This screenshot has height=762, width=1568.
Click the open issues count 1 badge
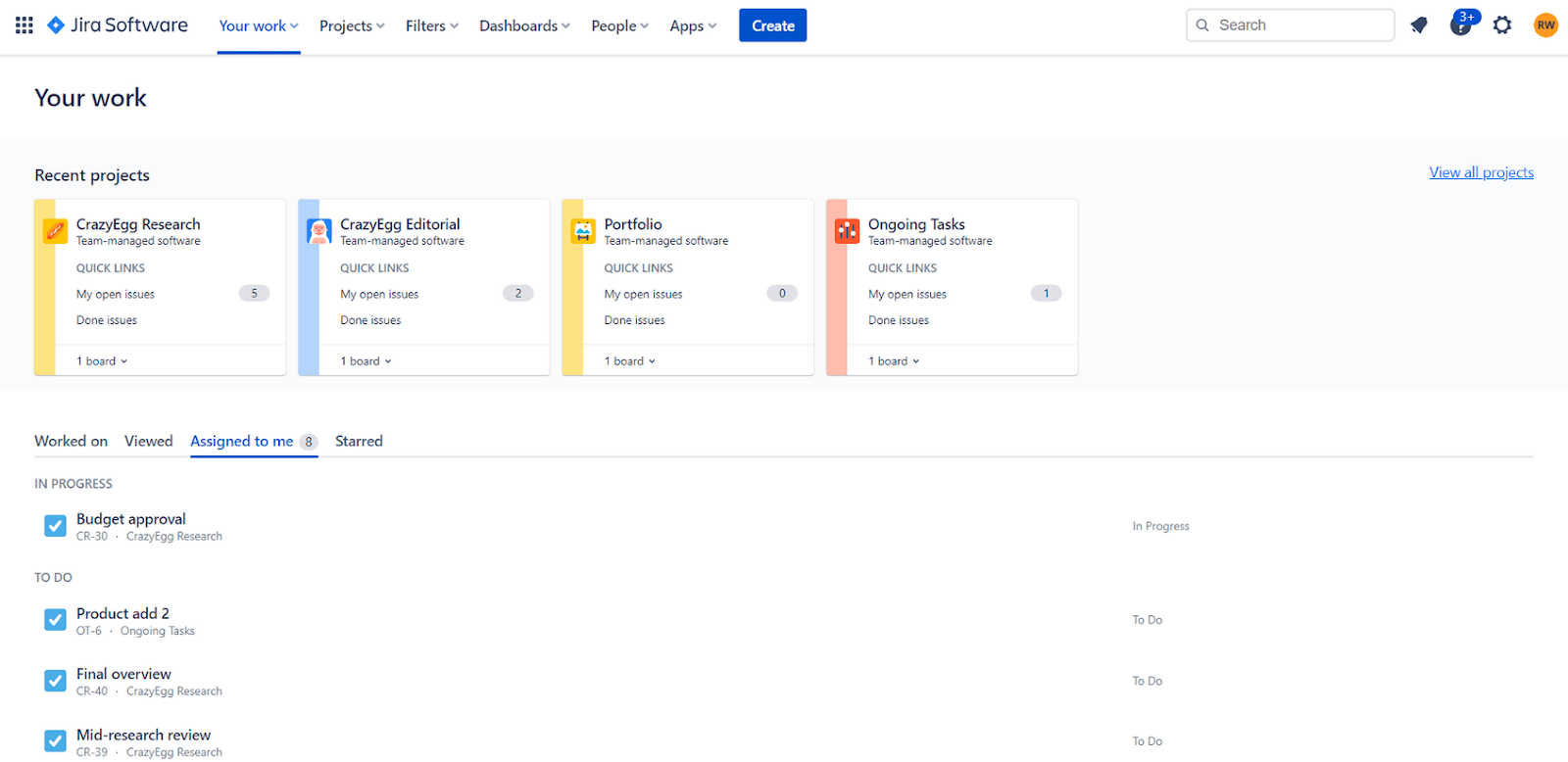click(1046, 293)
